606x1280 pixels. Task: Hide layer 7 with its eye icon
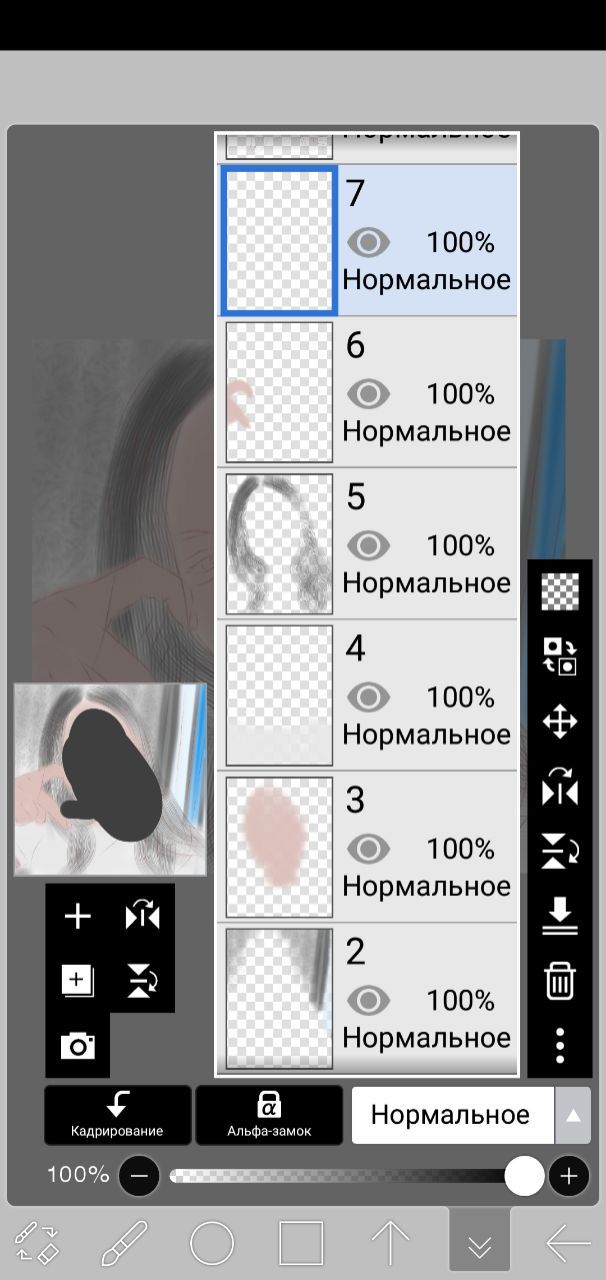pos(369,242)
